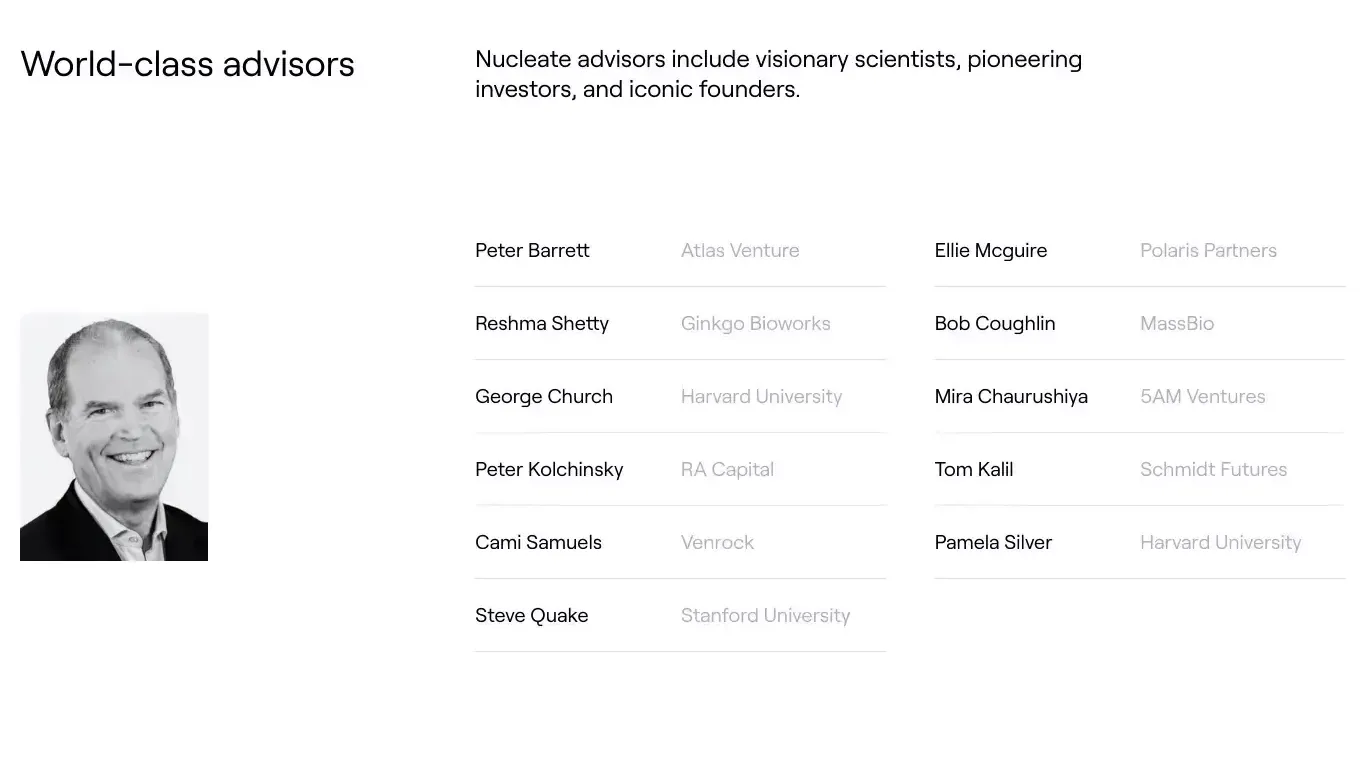Screen dimensions: 1366x778
Task: Click RA Capital affiliation label
Action: (x=727, y=469)
